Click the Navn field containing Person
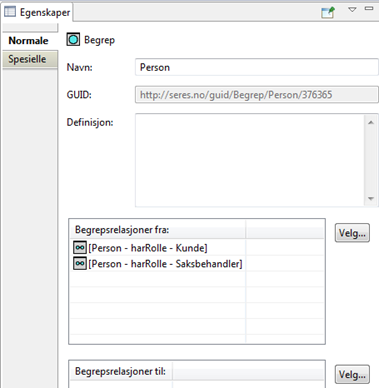This screenshot has width=379, height=388. point(257,67)
